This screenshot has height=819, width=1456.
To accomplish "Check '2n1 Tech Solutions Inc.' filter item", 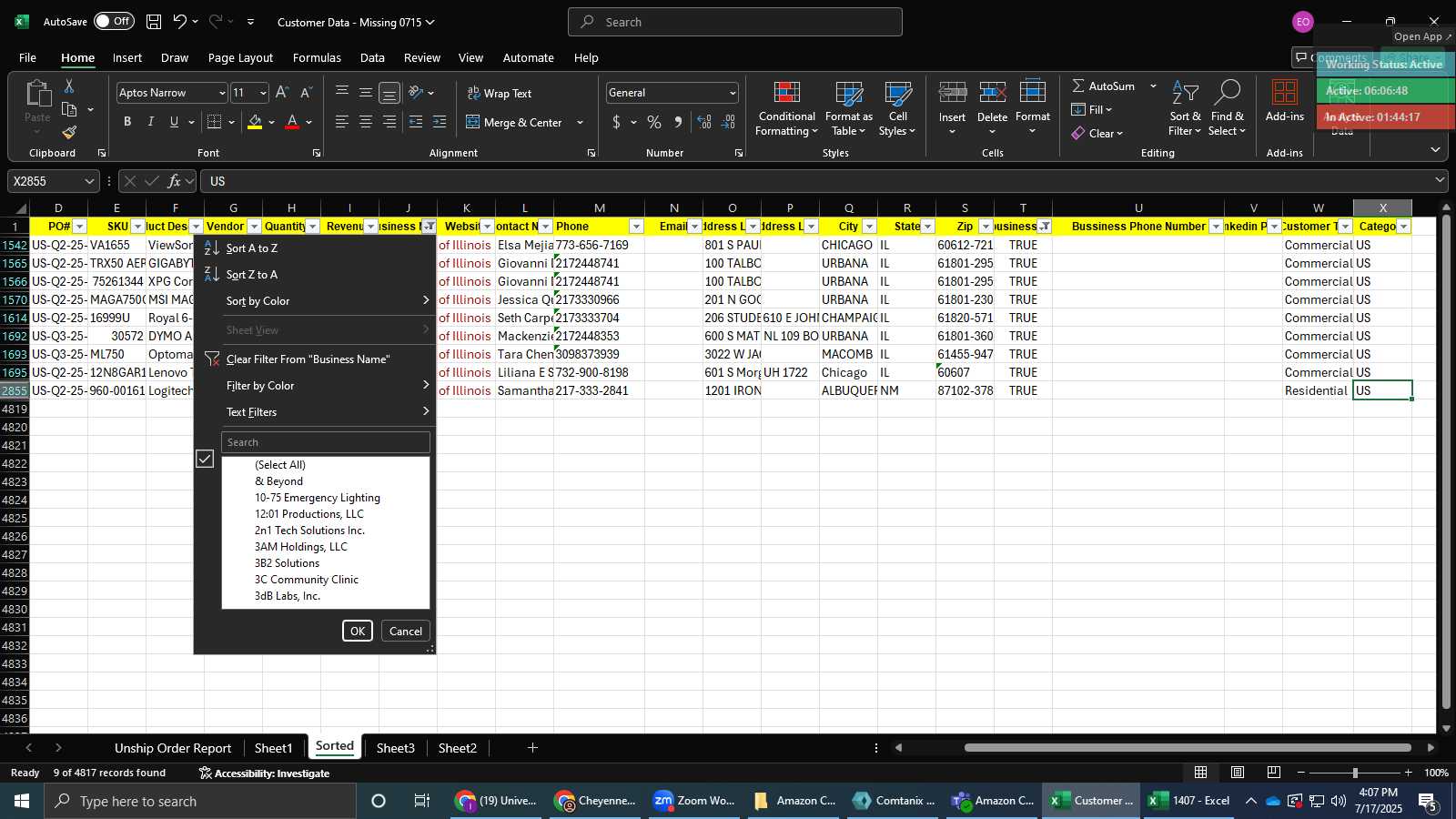I will click(x=309, y=531).
